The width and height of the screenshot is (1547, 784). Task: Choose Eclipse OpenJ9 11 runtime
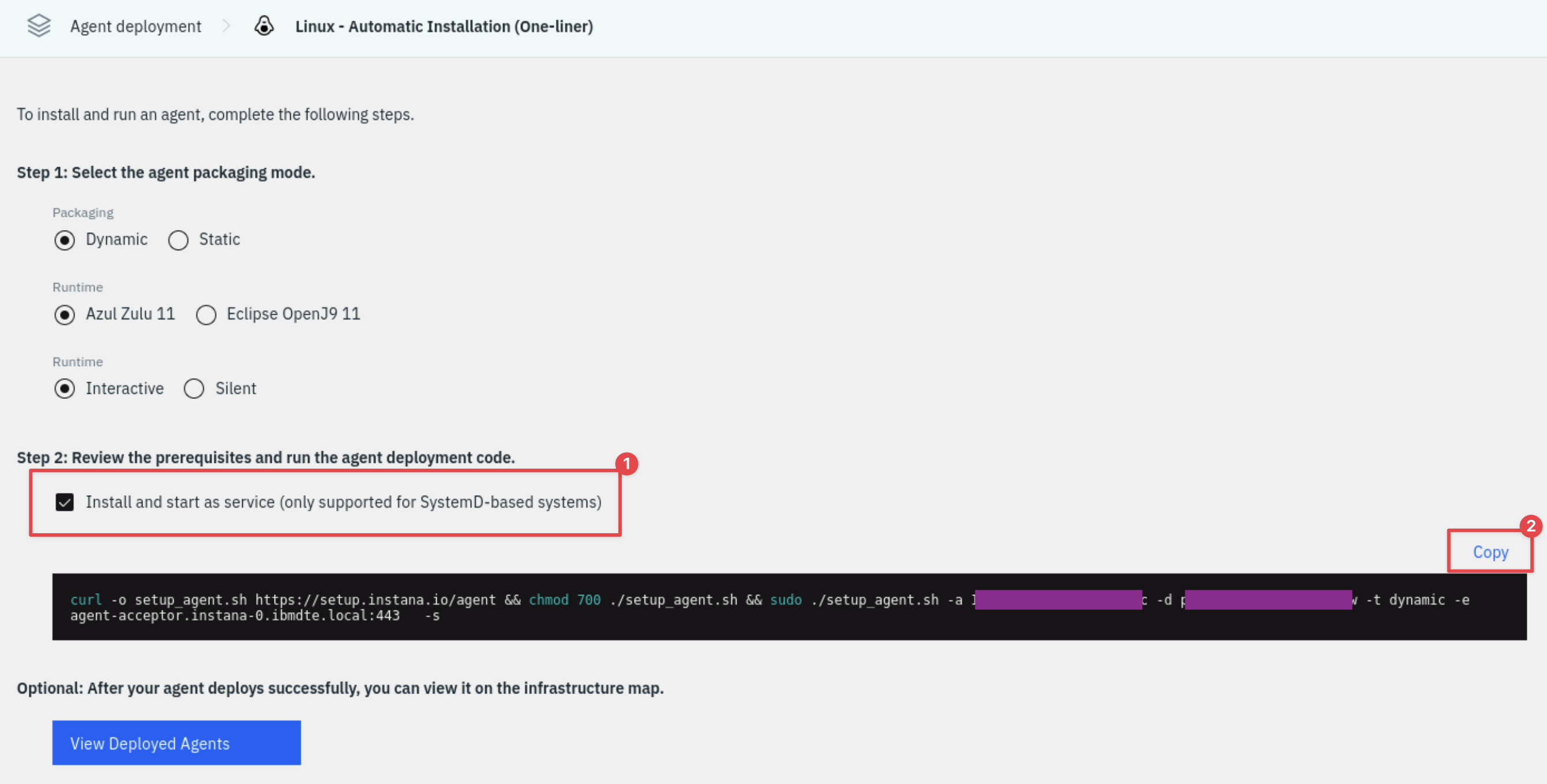tap(206, 315)
